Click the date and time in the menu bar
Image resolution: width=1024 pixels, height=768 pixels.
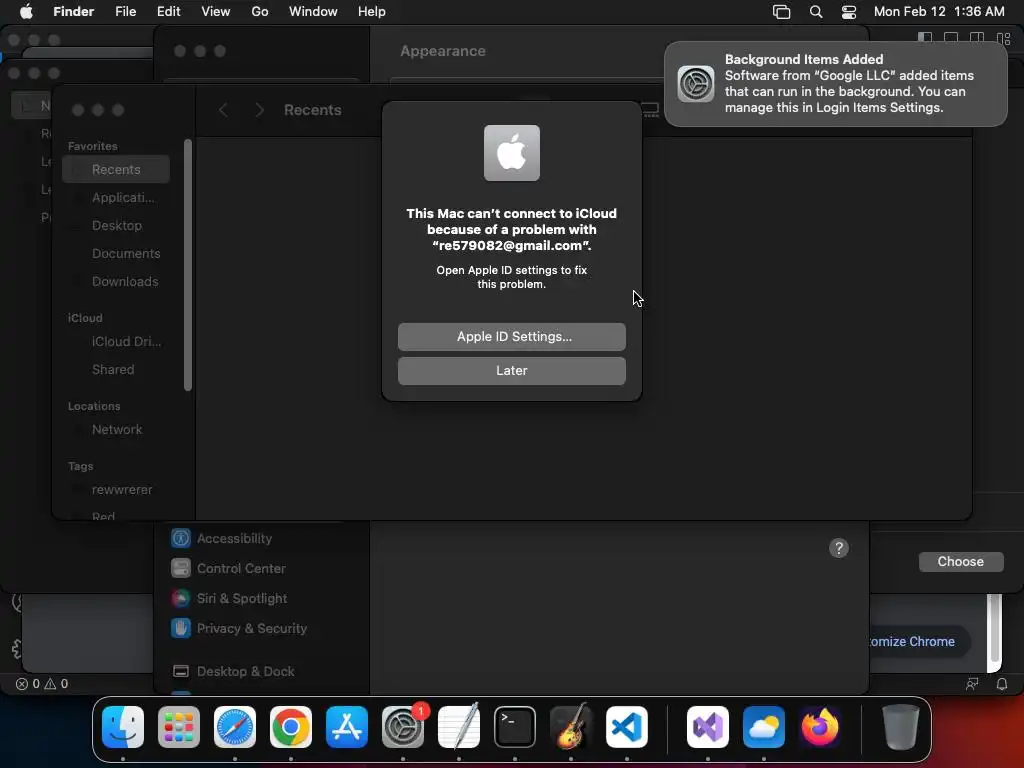click(939, 11)
